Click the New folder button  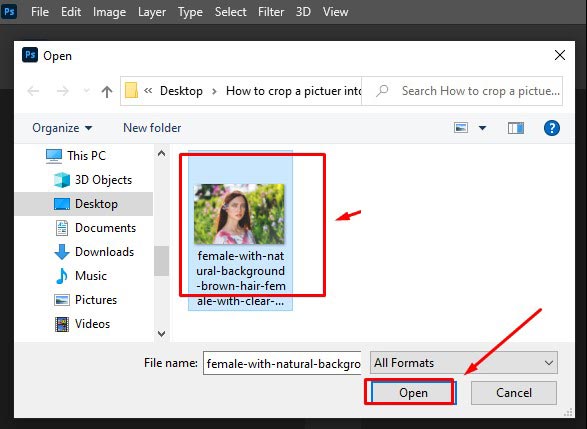coord(152,128)
